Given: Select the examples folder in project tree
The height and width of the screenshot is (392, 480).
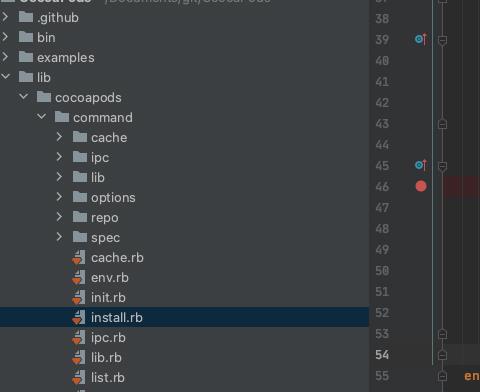Looking at the screenshot, I should pyautogui.click(x=66, y=58).
